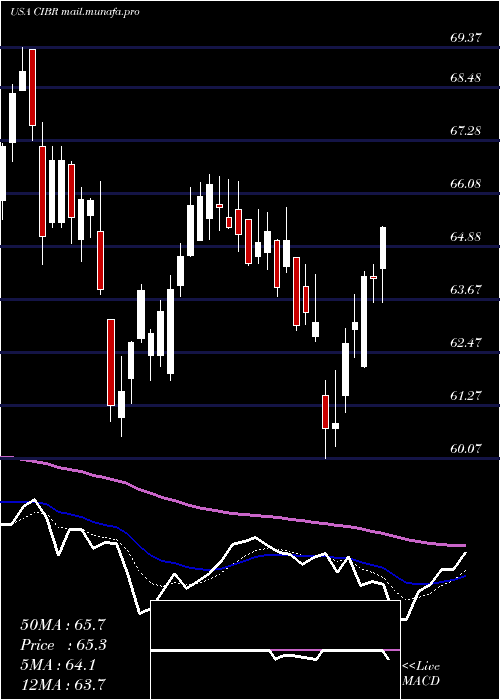Click the 67.28 price axis label
Image resolution: width=500 pixels, height=700 pixels.
[466, 131]
